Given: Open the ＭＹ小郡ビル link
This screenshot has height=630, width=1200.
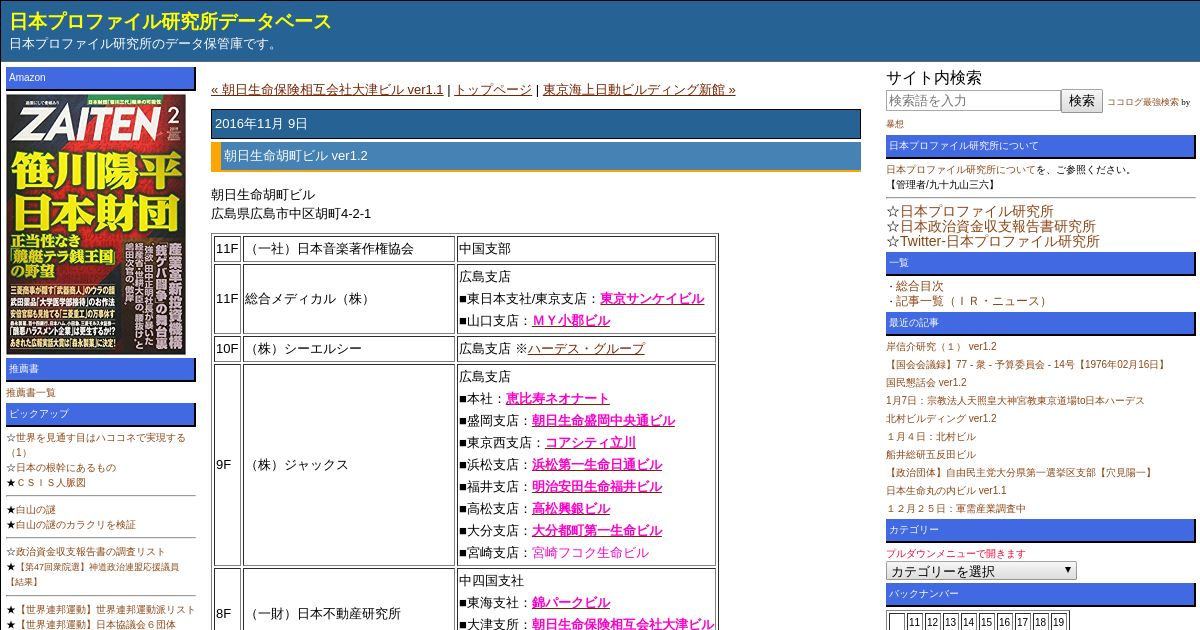Looking at the screenshot, I should tap(571, 320).
